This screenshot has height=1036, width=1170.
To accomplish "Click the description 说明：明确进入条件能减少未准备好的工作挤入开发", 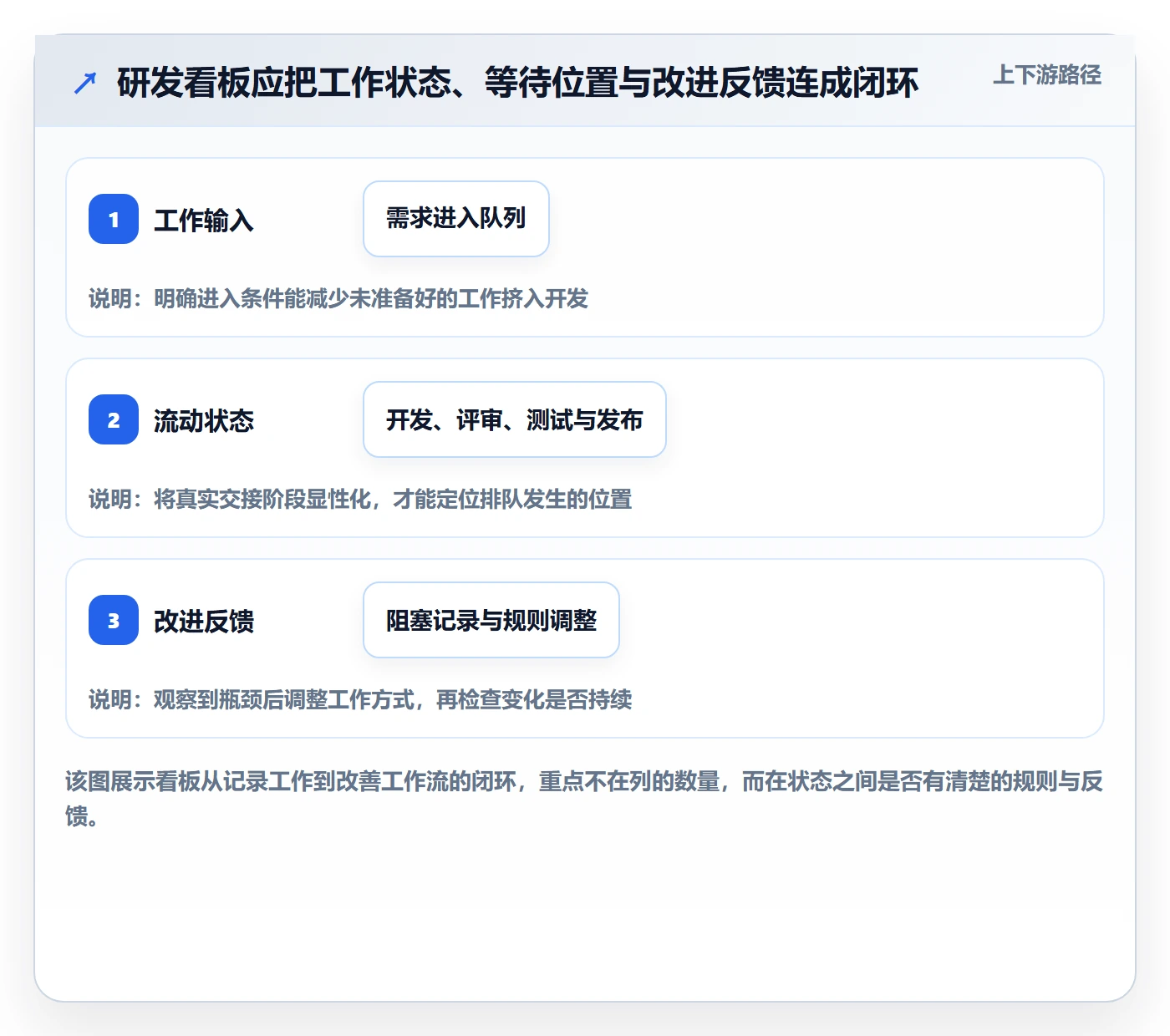I will (x=338, y=298).
